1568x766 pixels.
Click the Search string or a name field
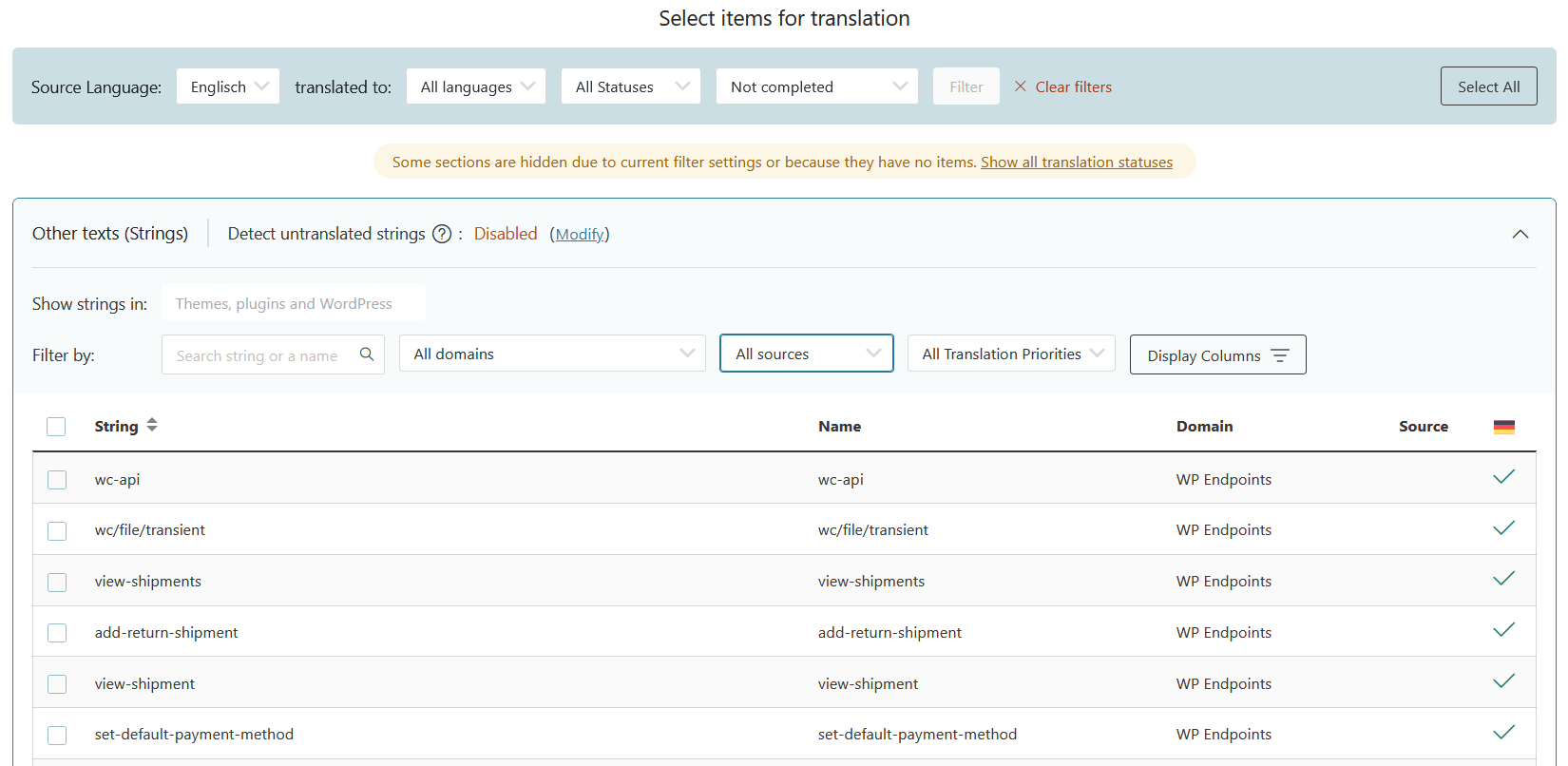pyautogui.click(x=257, y=355)
